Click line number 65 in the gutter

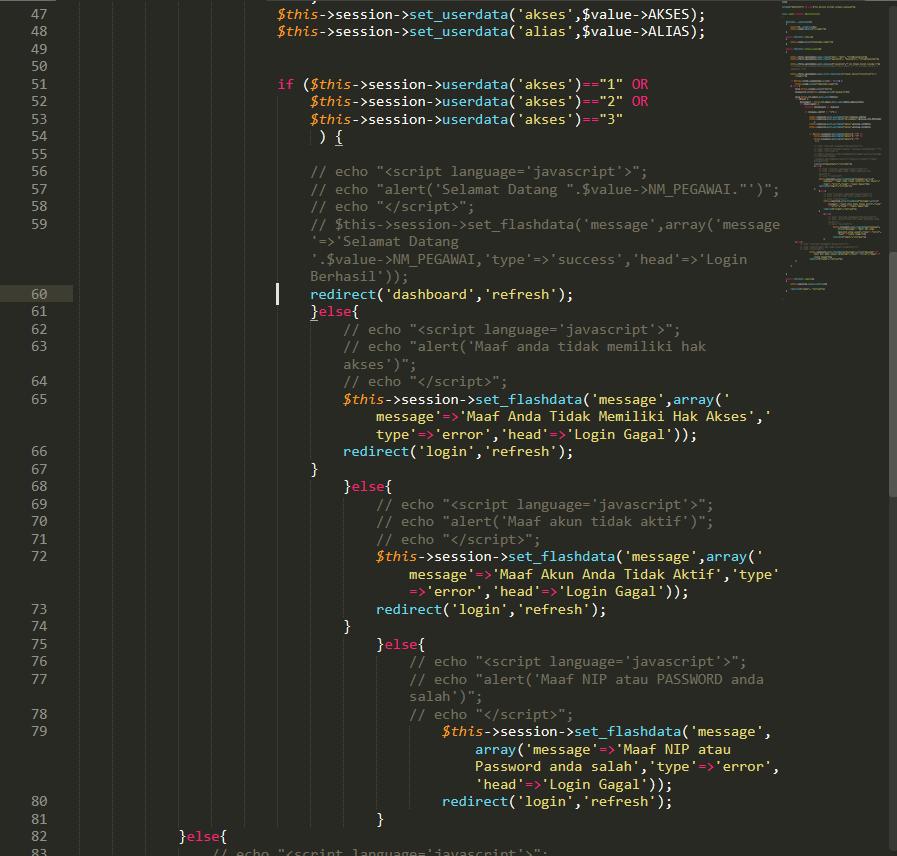point(39,399)
